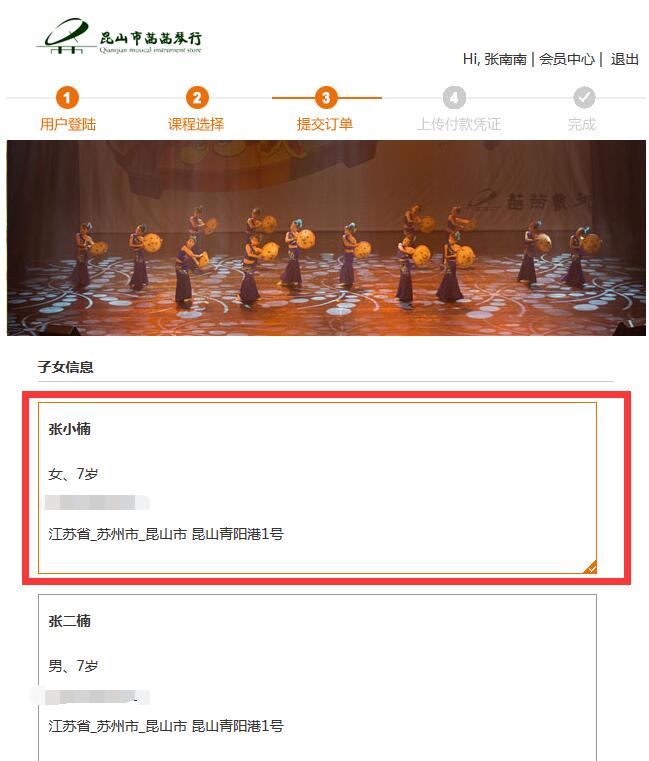
Task: Click the orange check corner on 张小楠 card
Action: tap(590, 567)
